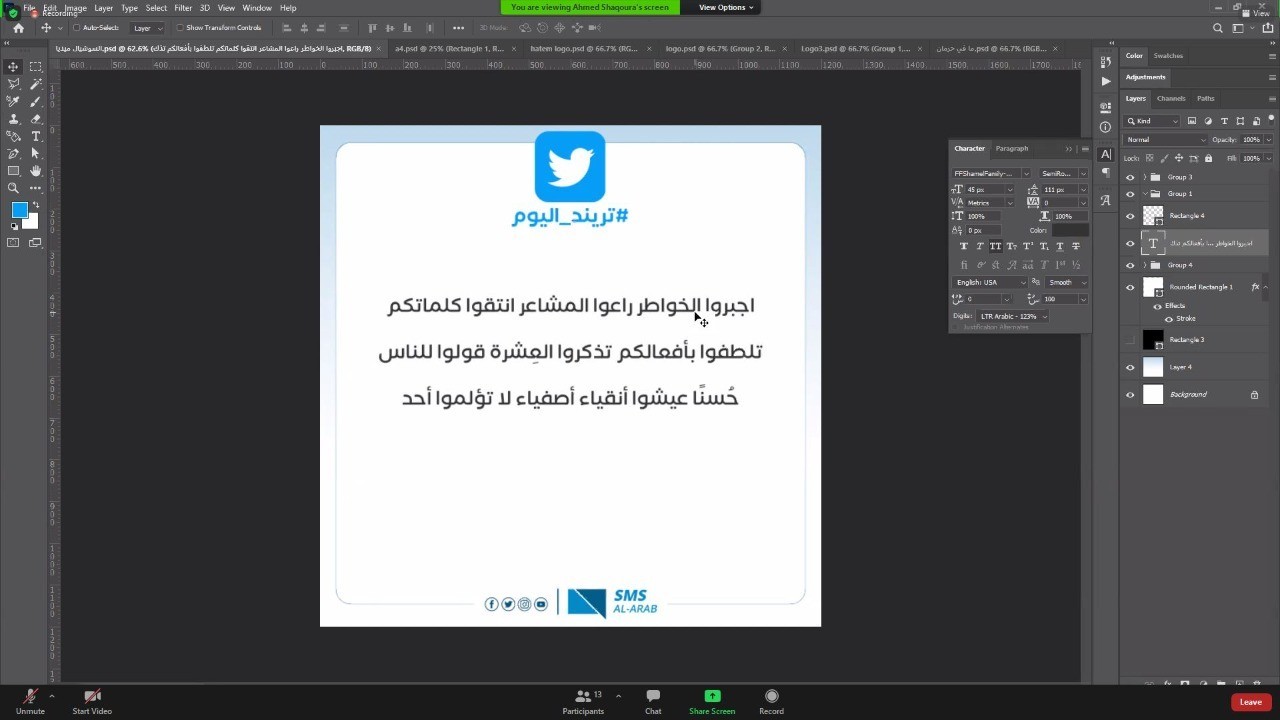Click the blue foreground color swatch
1280x720 pixels.
(x=19, y=210)
